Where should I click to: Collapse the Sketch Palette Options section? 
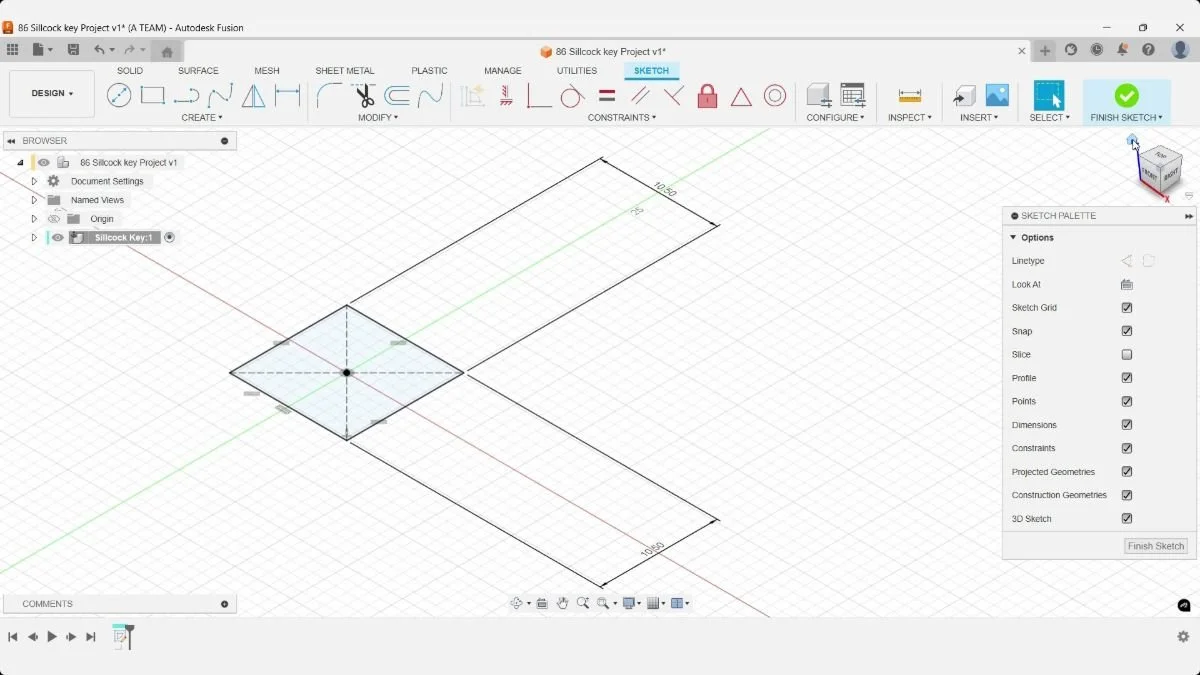point(1013,238)
